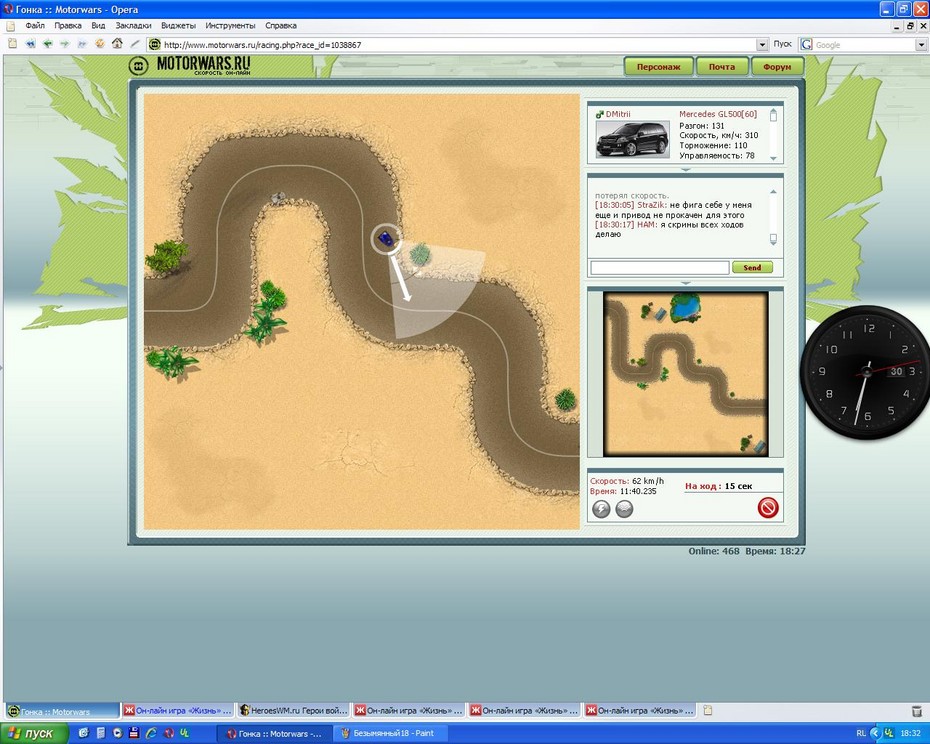The width and height of the screenshot is (930, 744).
Task: Go back with the green left arrow
Action: click(x=47, y=44)
